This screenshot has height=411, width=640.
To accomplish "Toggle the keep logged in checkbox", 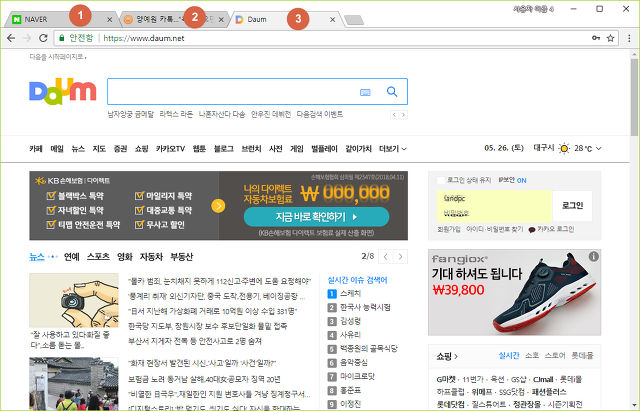I will pyautogui.click(x=441, y=180).
